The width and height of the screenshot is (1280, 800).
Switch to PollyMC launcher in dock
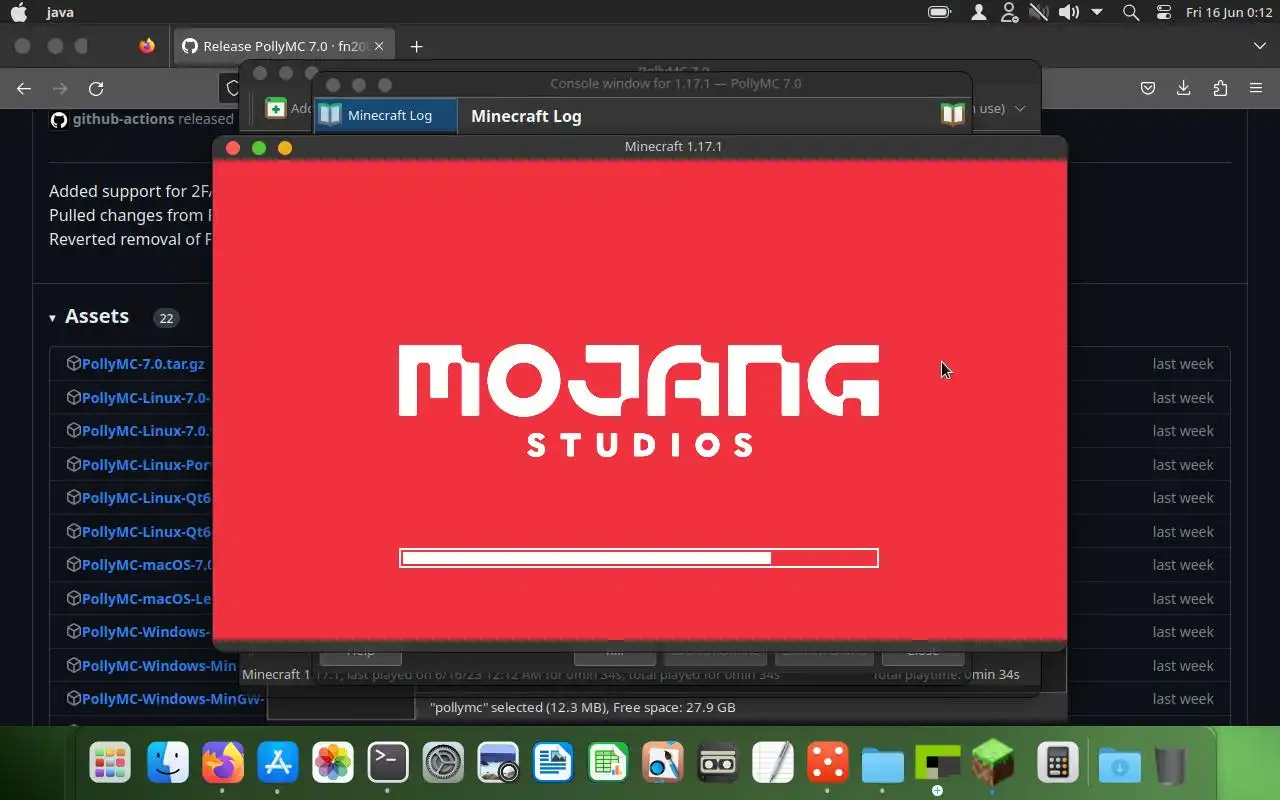click(938, 764)
